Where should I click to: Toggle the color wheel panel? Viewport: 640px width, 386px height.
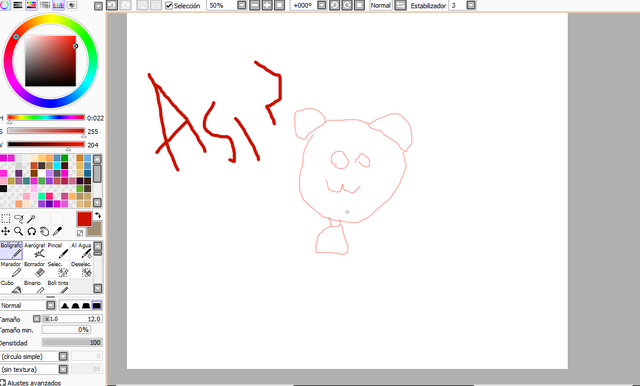pyautogui.click(x=4, y=5)
